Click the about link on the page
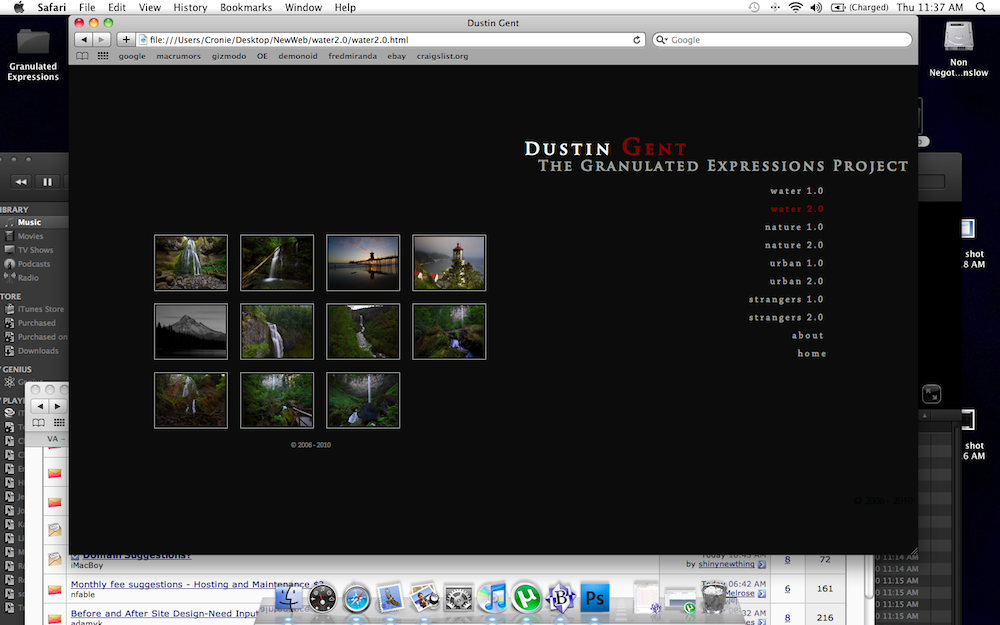The image size is (1000, 625). coord(807,335)
